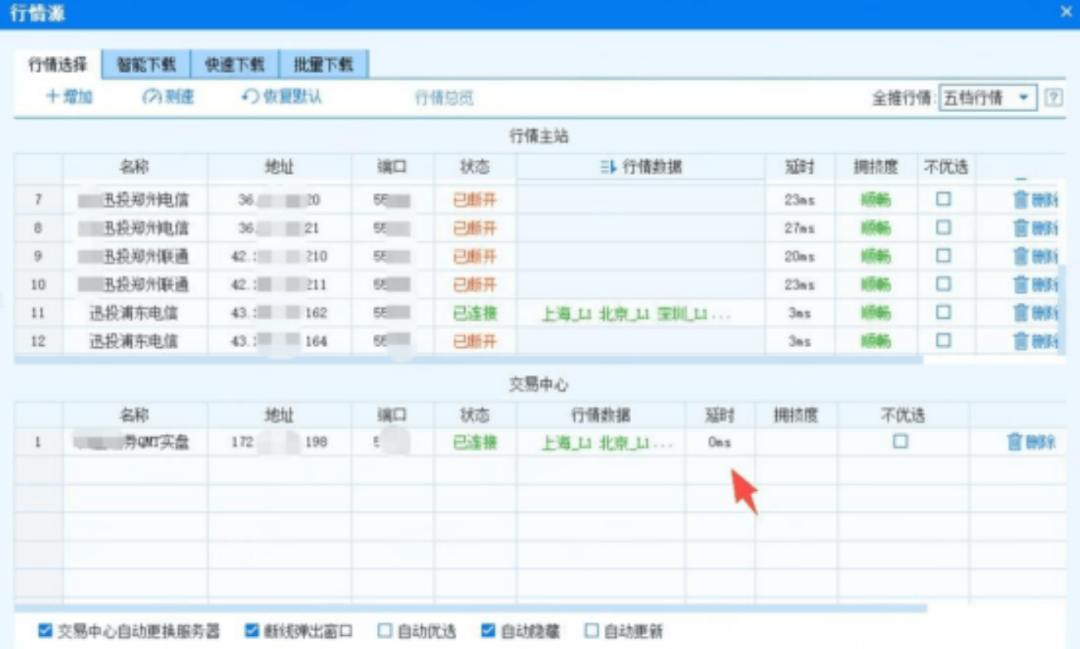Open the 批量下载 tab
This screenshot has width=1080, height=649.
click(x=323, y=65)
